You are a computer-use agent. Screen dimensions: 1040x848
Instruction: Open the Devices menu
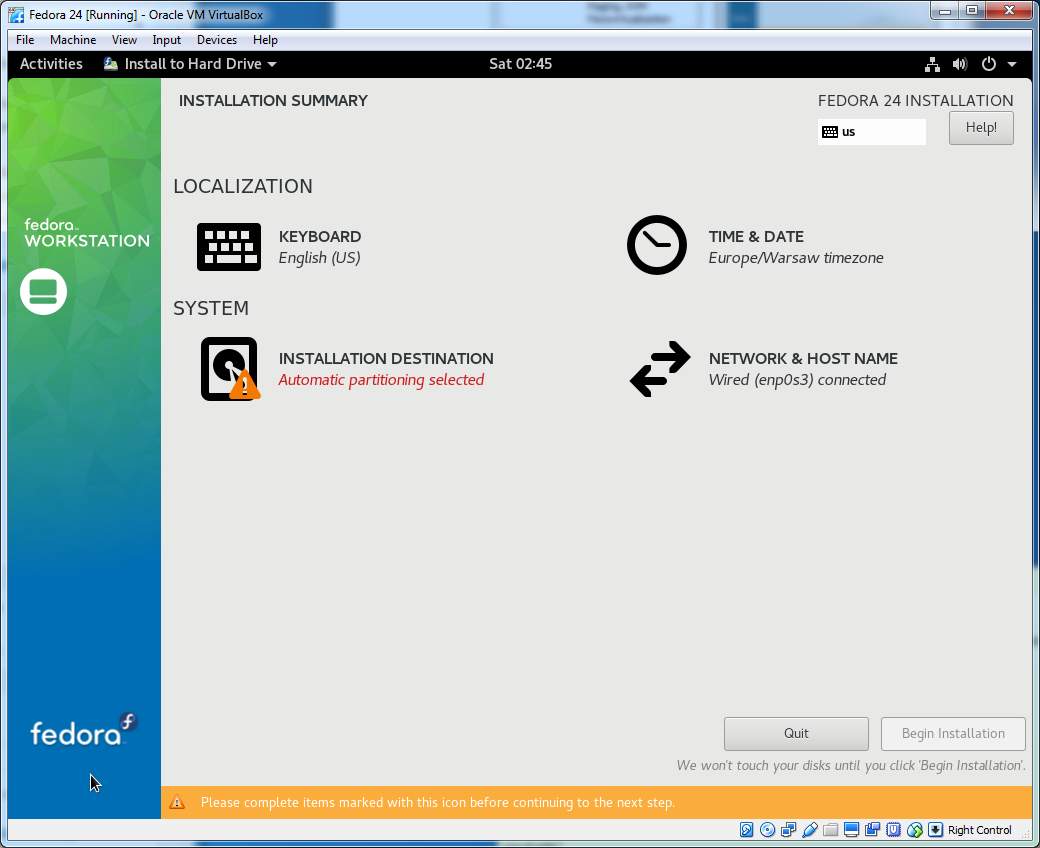click(217, 40)
